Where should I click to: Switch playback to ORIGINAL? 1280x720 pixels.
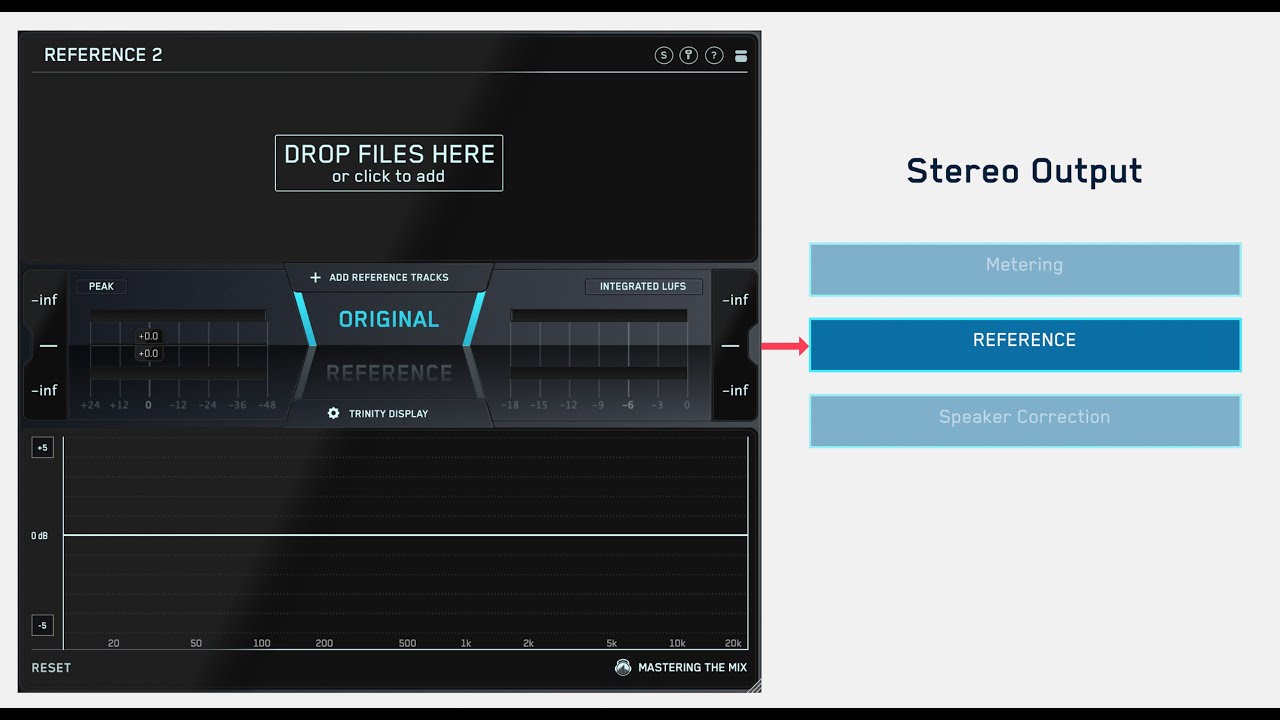[x=389, y=319]
